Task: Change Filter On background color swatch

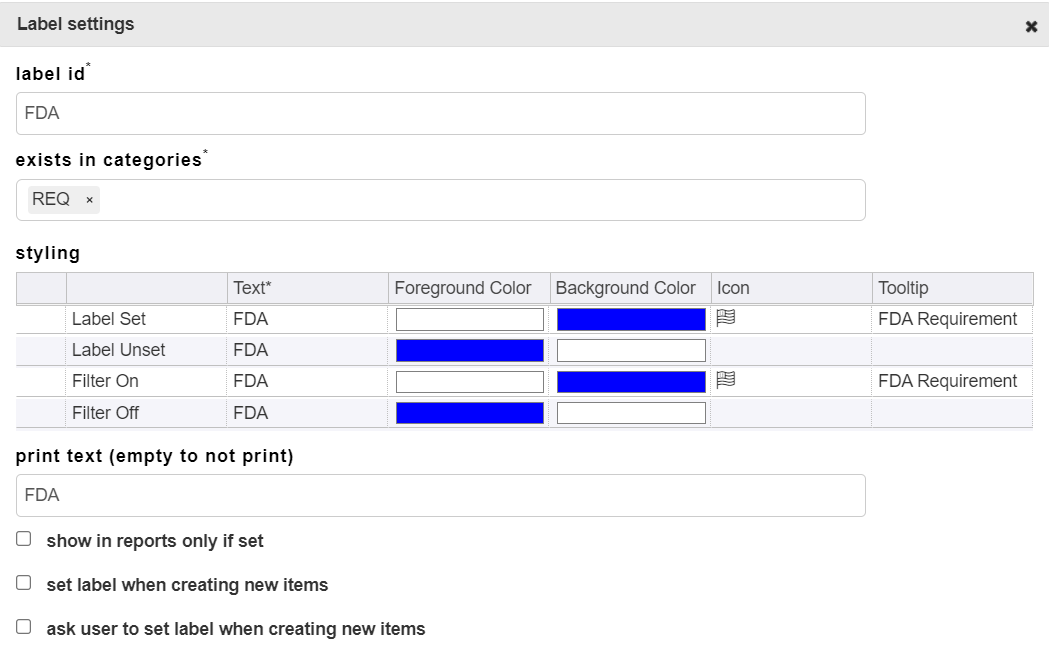Action: click(x=631, y=381)
